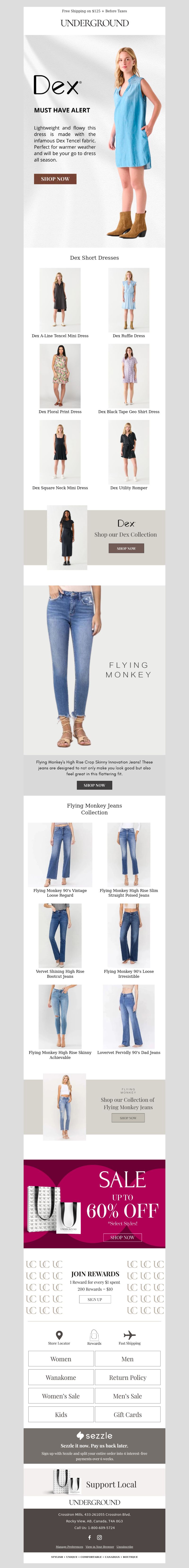Shop the Dress Must Have Alert button
The height and width of the screenshot is (1568, 189).
click(55, 179)
